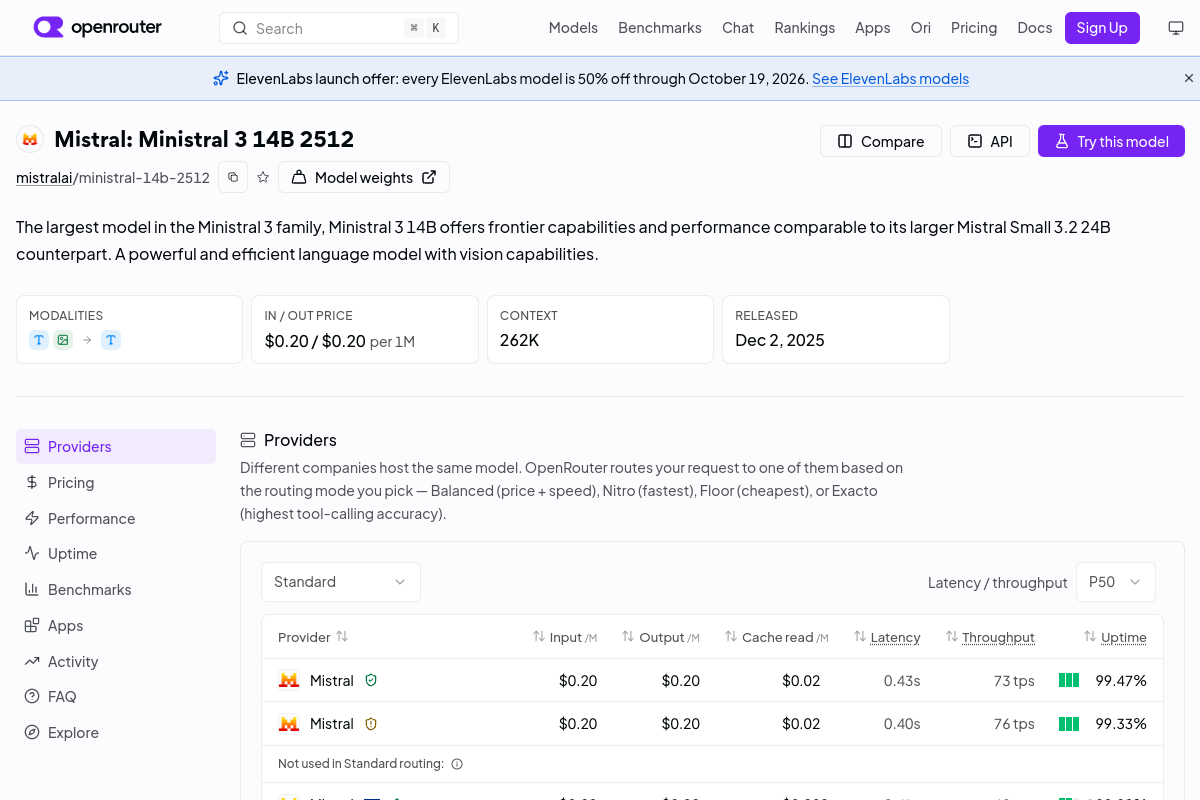The width and height of the screenshot is (1200, 800).
Task: Star this model as a favorite
Action: point(263,177)
